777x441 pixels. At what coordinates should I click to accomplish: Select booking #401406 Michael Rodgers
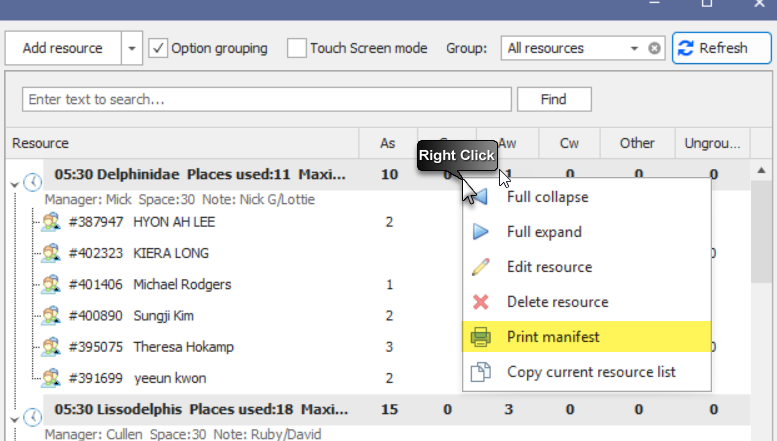click(x=150, y=284)
